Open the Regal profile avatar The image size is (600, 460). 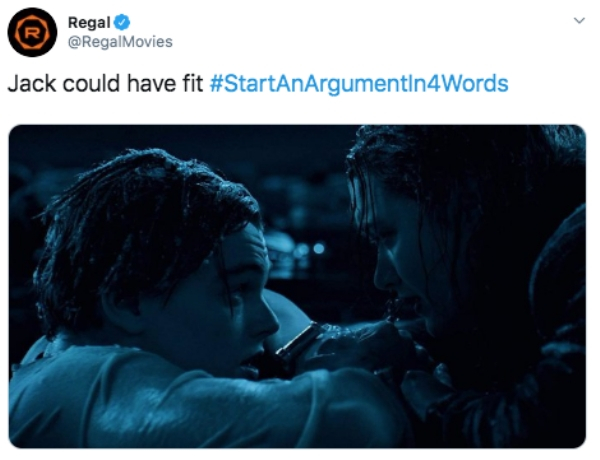pyautogui.click(x=33, y=32)
